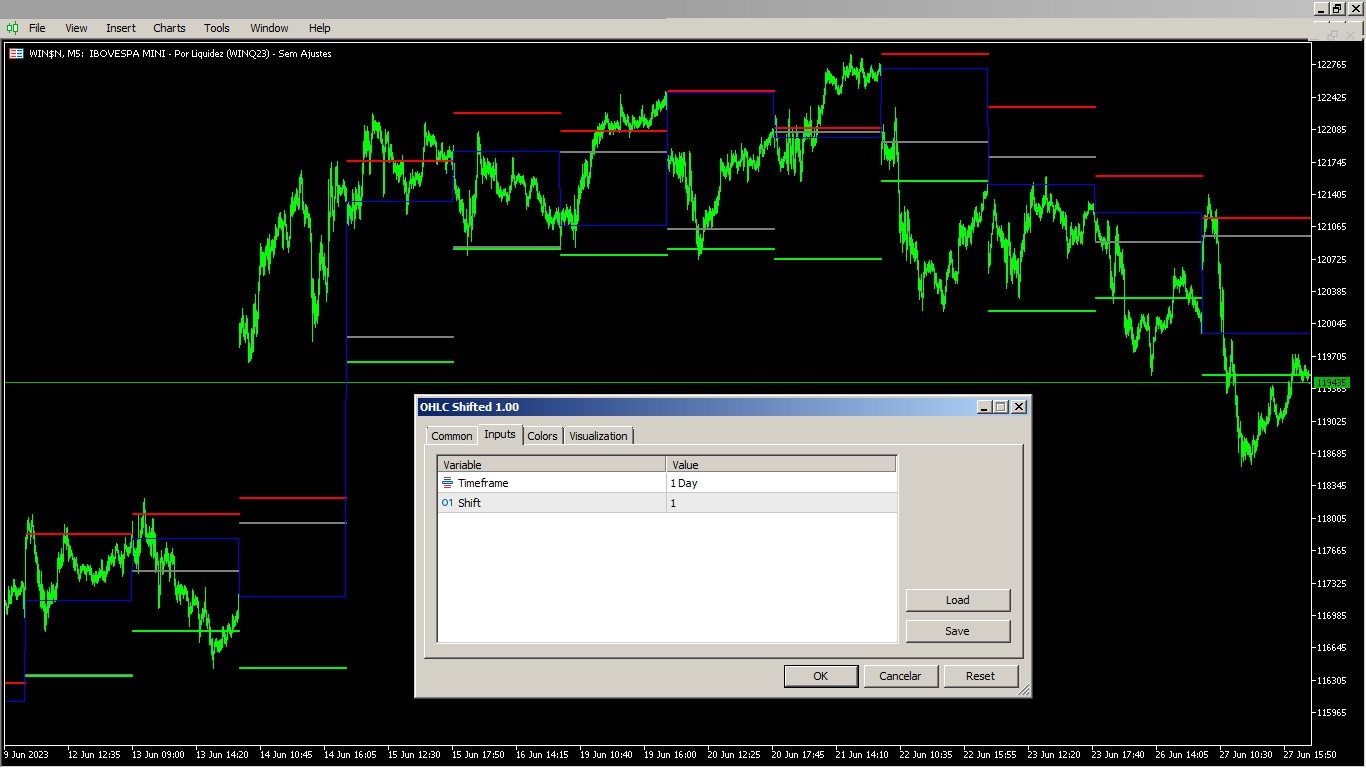Switch to the Visualization tab
This screenshot has width=1366, height=768.
[x=598, y=435]
